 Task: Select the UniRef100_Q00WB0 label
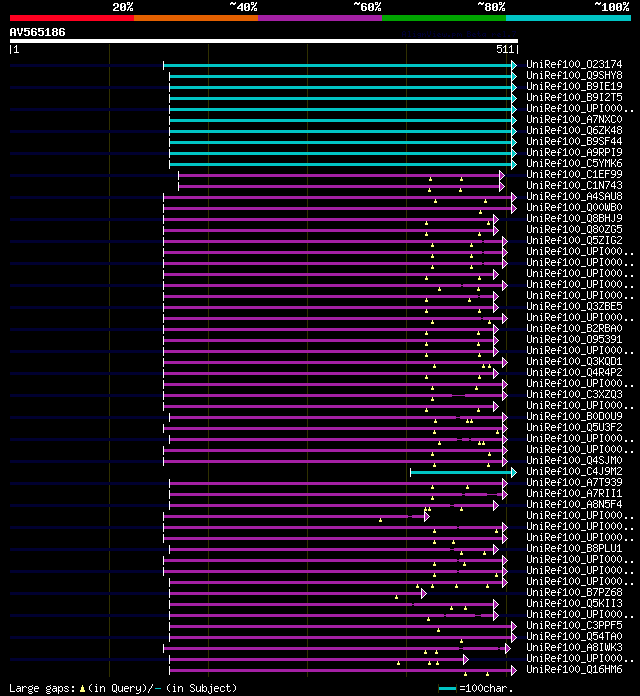[574, 207]
